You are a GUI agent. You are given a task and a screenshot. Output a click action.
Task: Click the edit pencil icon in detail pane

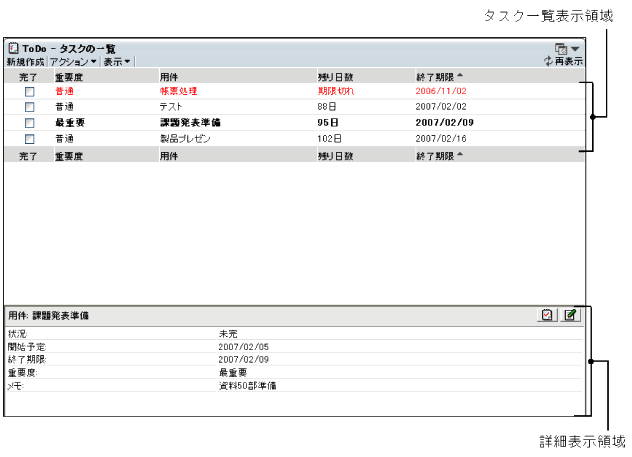tap(570, 315)
